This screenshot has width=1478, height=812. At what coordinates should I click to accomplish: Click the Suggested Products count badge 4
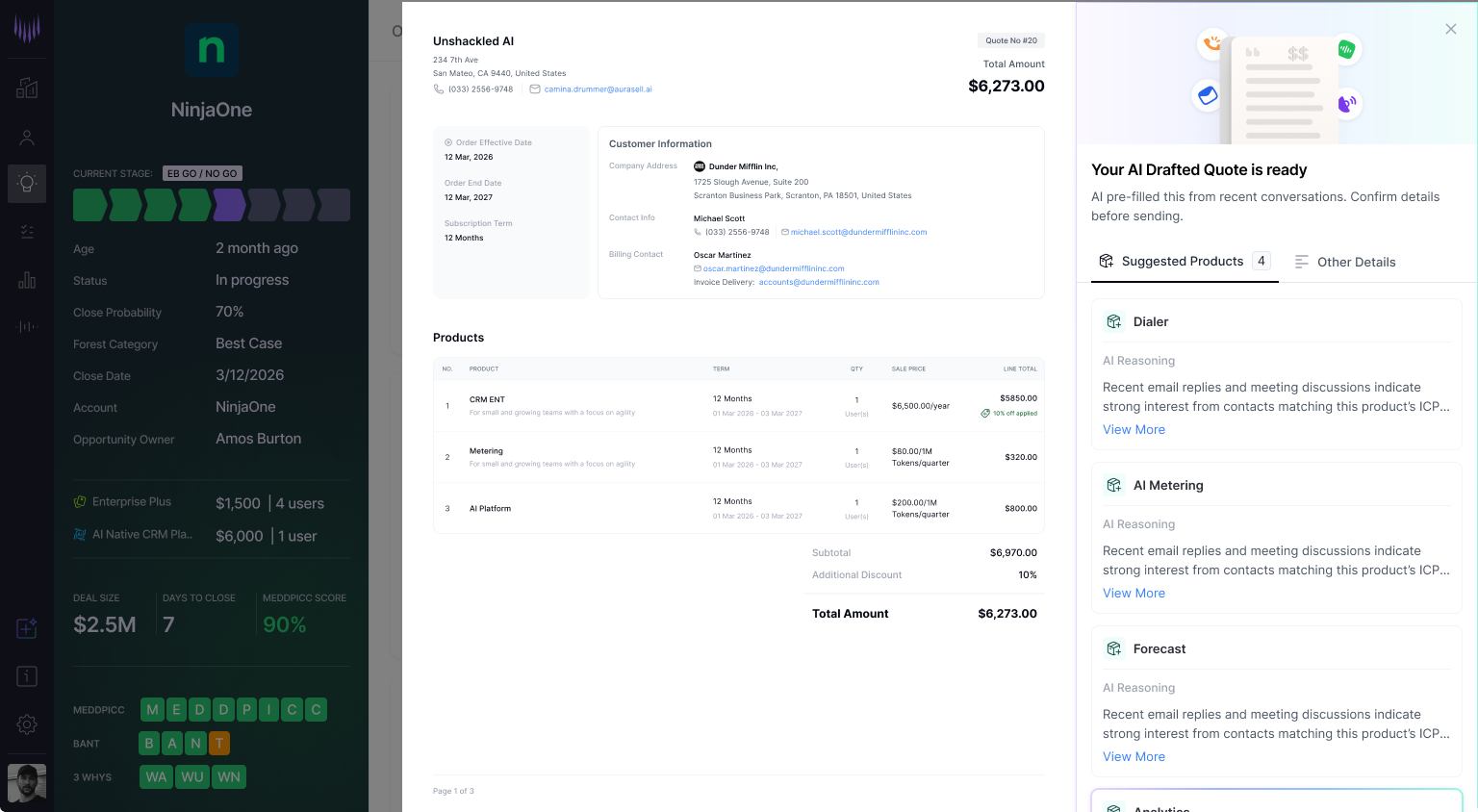pyautogui.click(x=1261, y=261)
